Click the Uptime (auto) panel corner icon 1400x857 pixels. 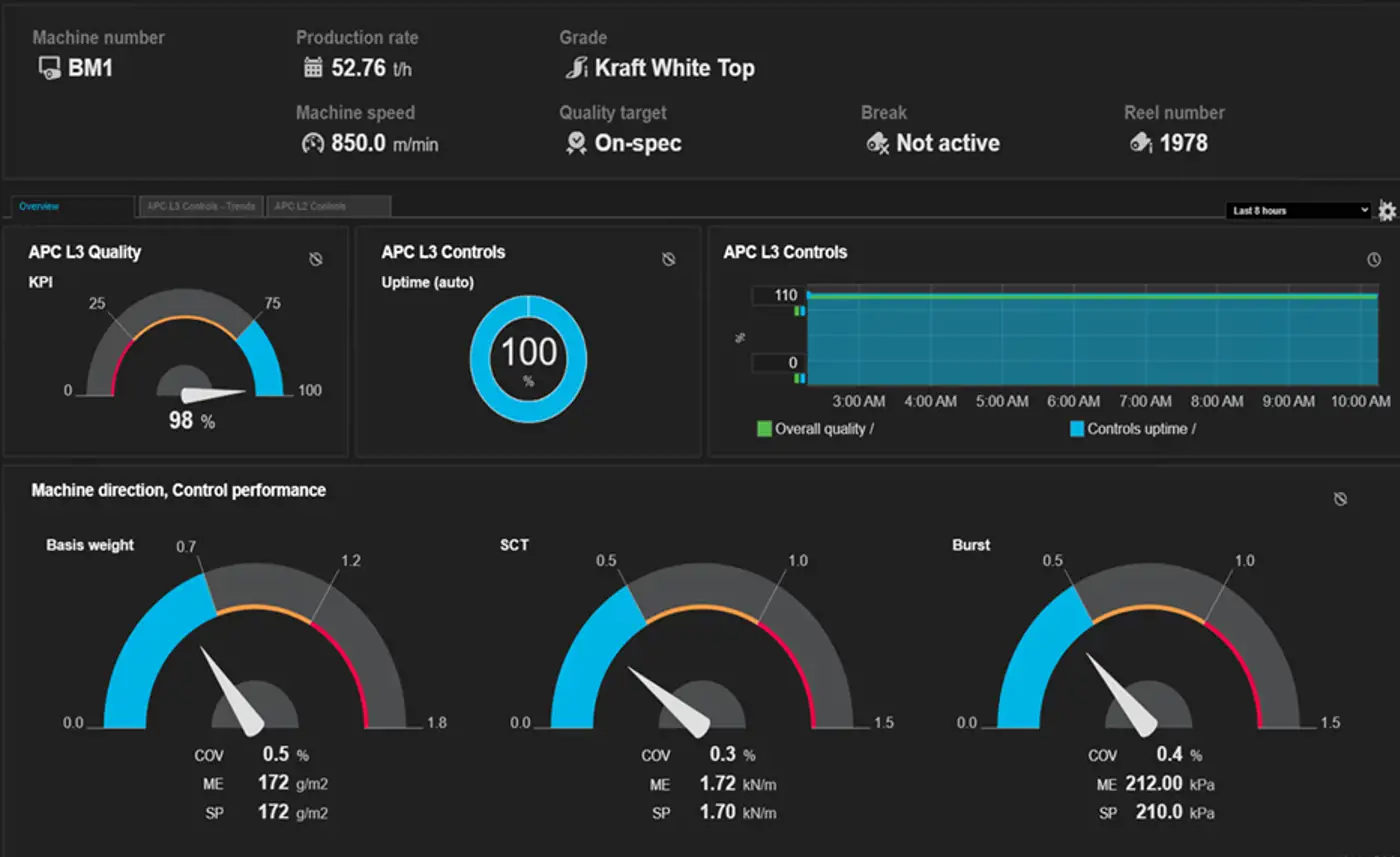click(669, 260)
